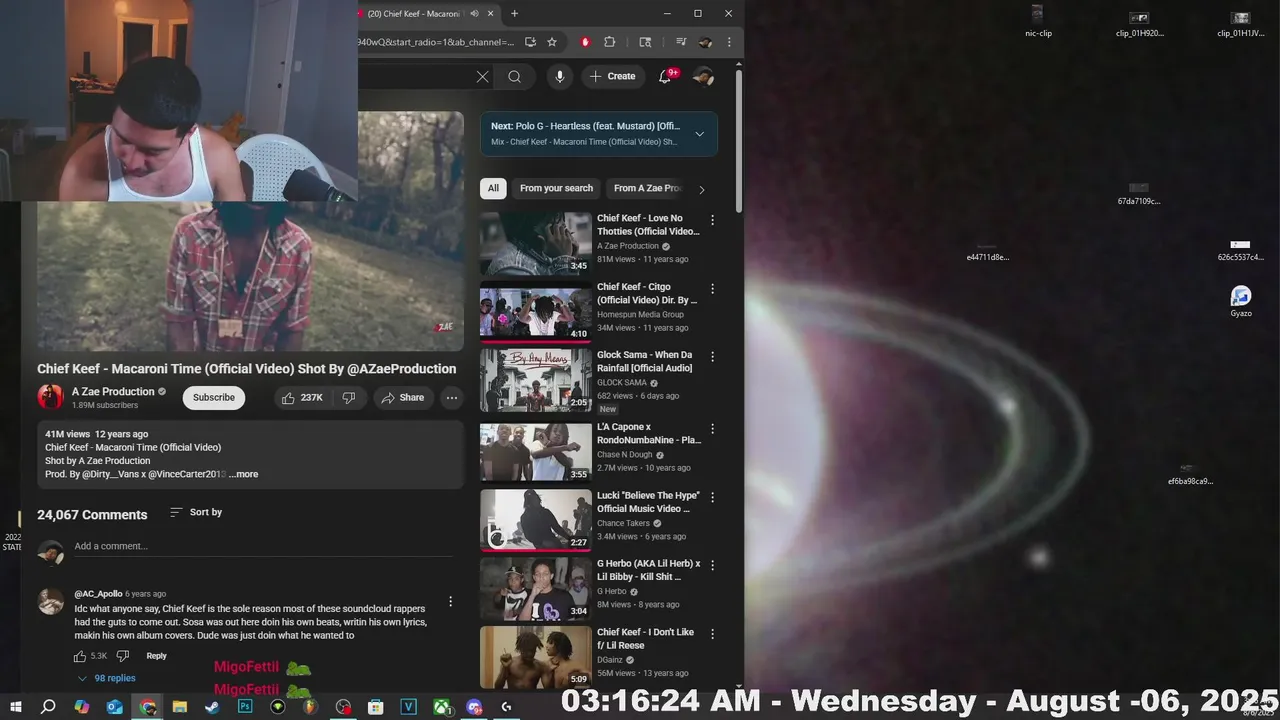1280x720 pixels.
Task: Play L'A Capone x RondoNumbaNine thumbnail
Action: click(x=536, y=451)
